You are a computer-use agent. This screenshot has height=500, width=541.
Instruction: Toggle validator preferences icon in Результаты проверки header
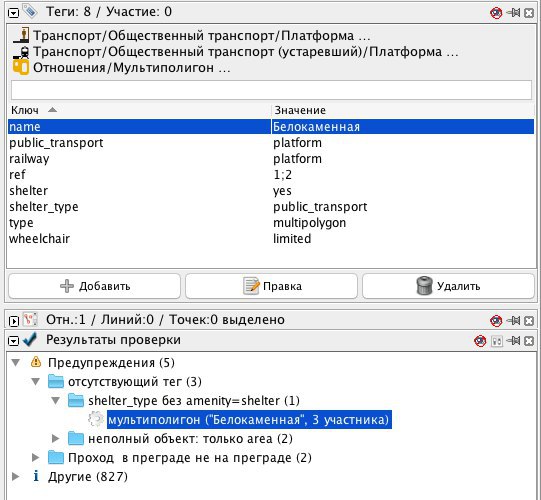point(497,341)
